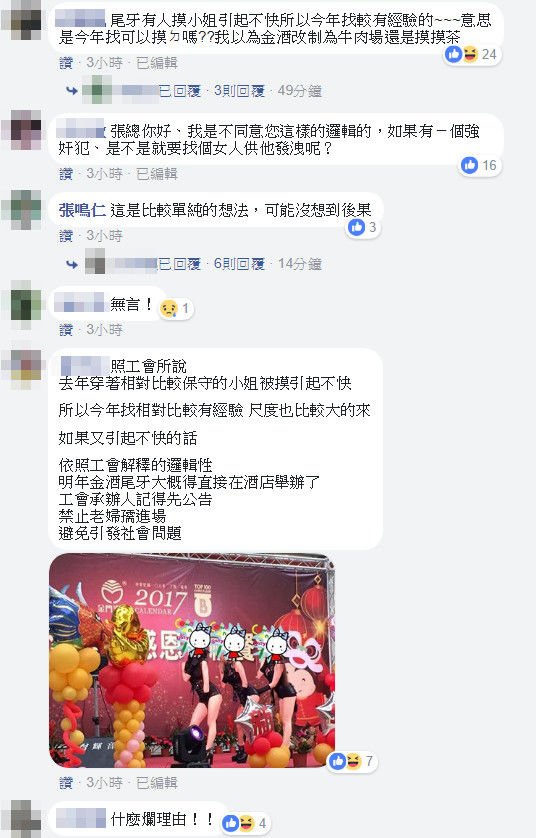Viewport: 536px width, 838px height.
Task: Click the thumbs-up reaction with 16 likes
Action: coord(479,165)
